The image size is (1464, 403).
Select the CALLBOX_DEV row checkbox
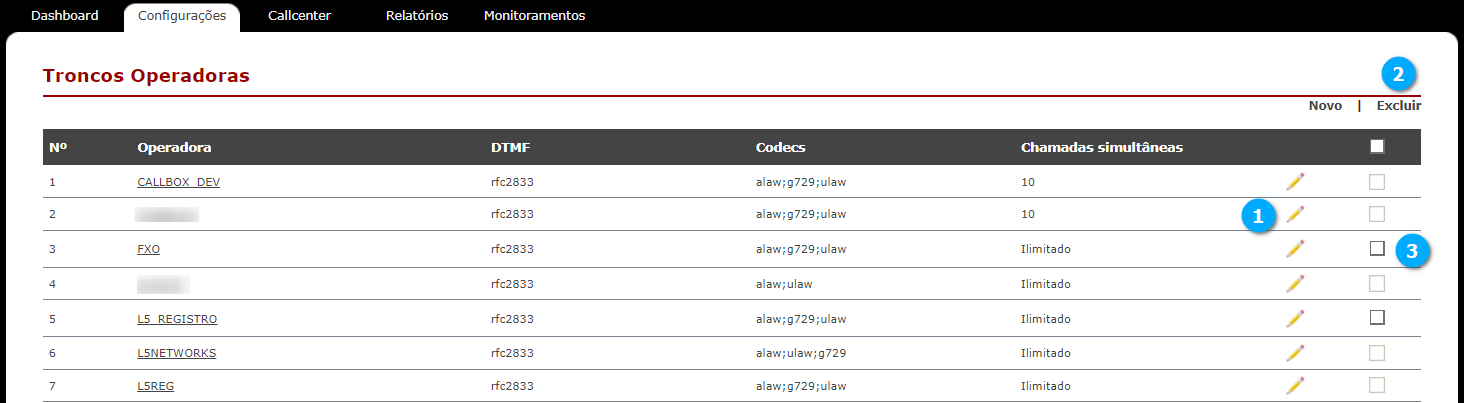tap(1377, 181)
